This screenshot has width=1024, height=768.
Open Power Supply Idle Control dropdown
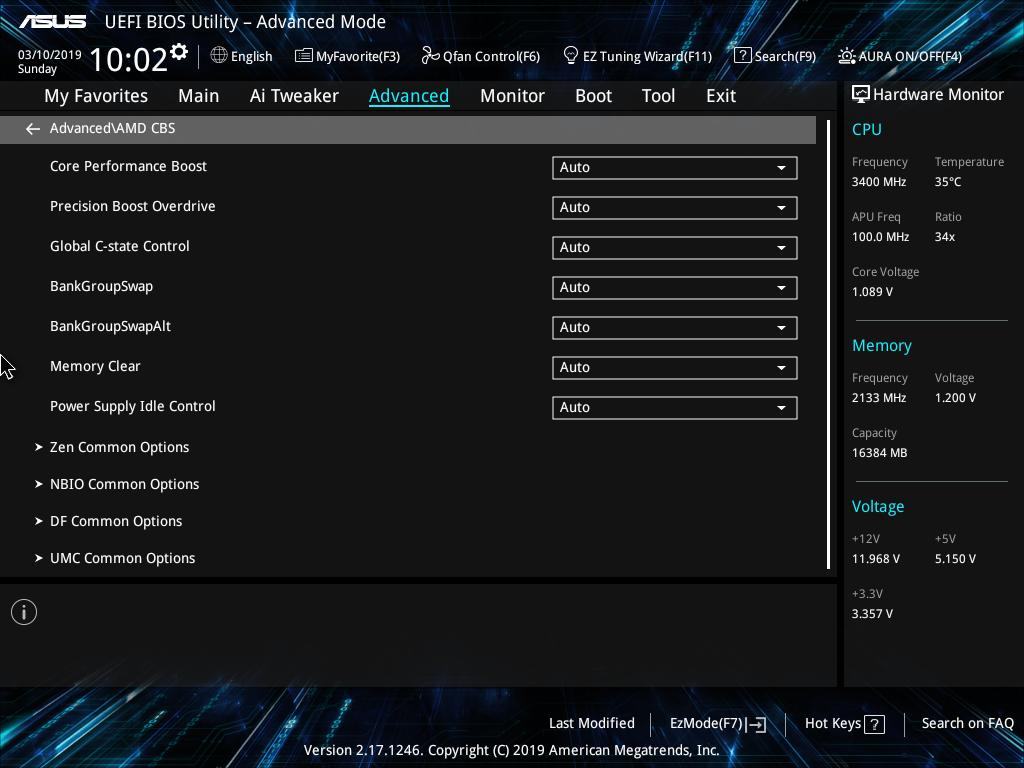tap(675, 408)
